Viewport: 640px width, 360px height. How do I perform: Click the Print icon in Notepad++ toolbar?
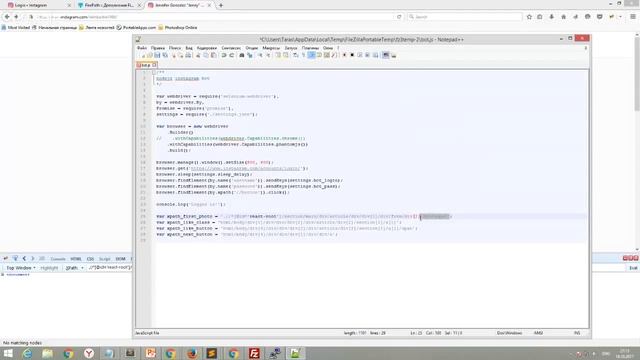tap(188, 55)
